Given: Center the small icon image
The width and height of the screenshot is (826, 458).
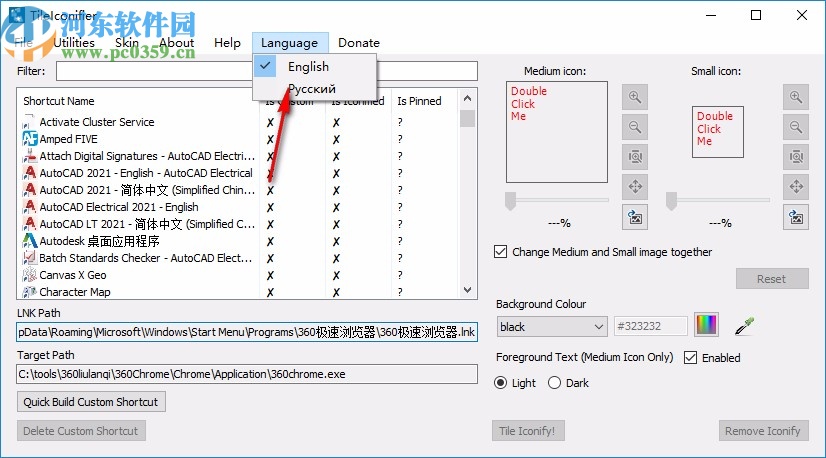Looking at the screenshot, I should pos(795,187).
